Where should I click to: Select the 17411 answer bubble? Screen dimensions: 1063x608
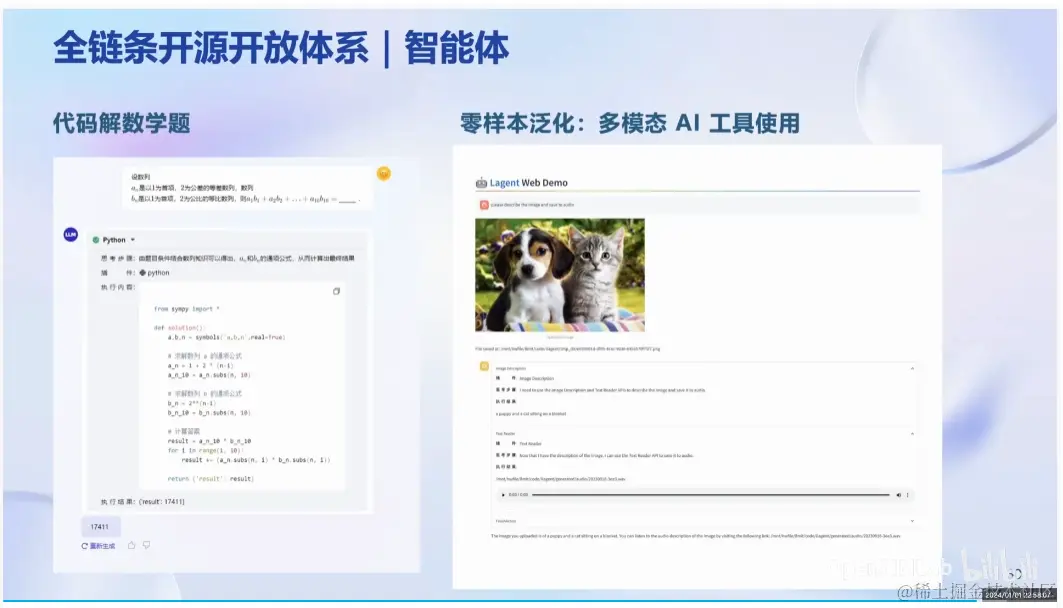click(100, 527)
